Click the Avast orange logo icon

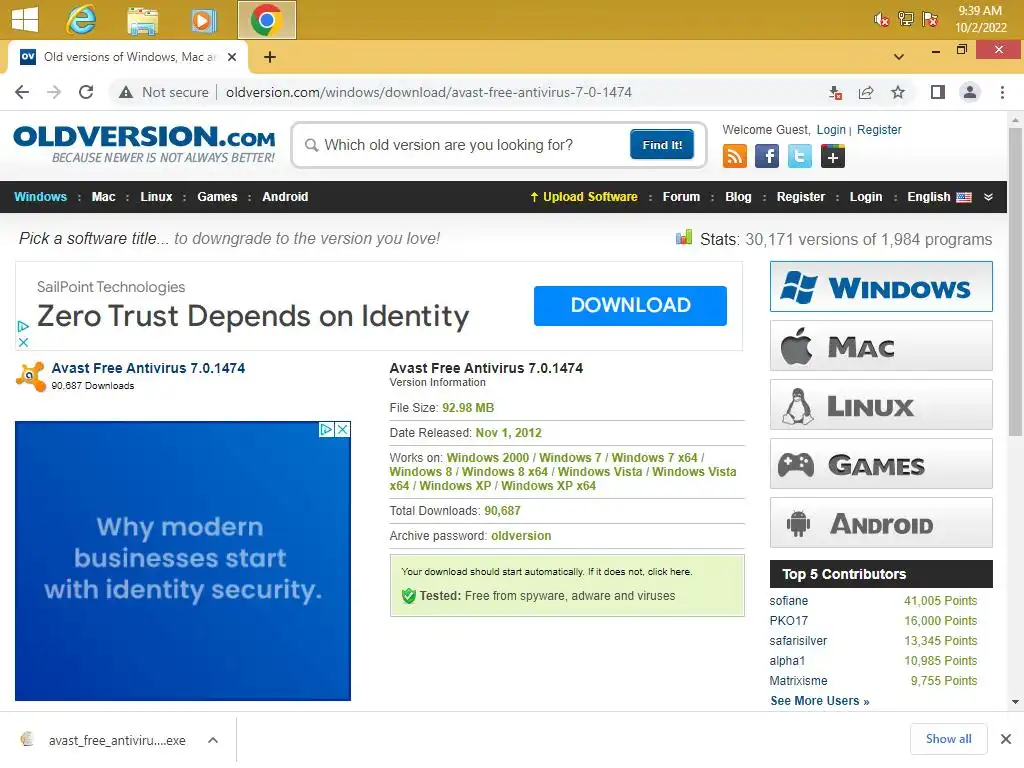click(x=31, y=377)
